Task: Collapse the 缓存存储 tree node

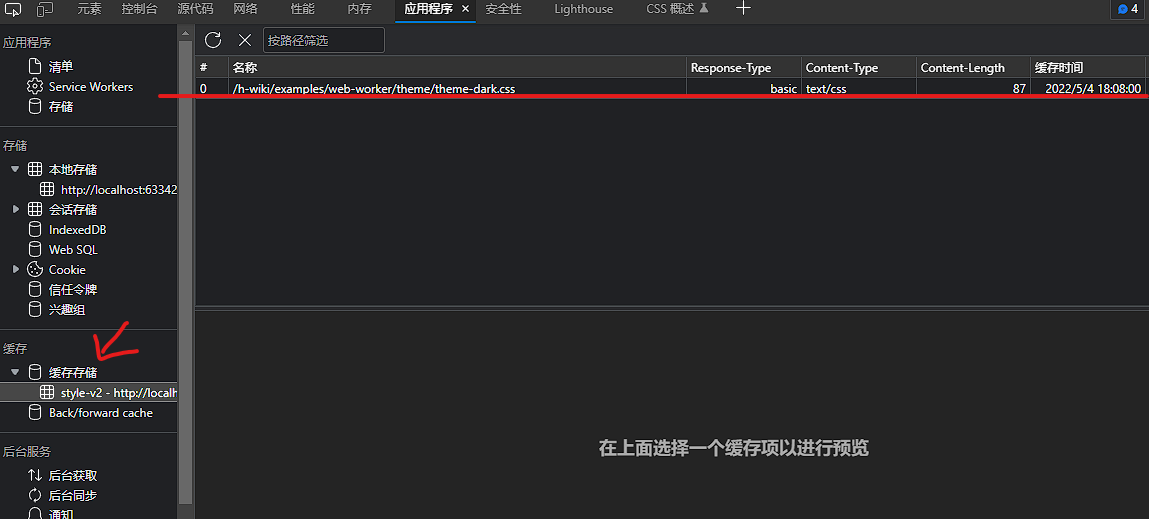Action: pyautogui.click(x=15, y=372)
